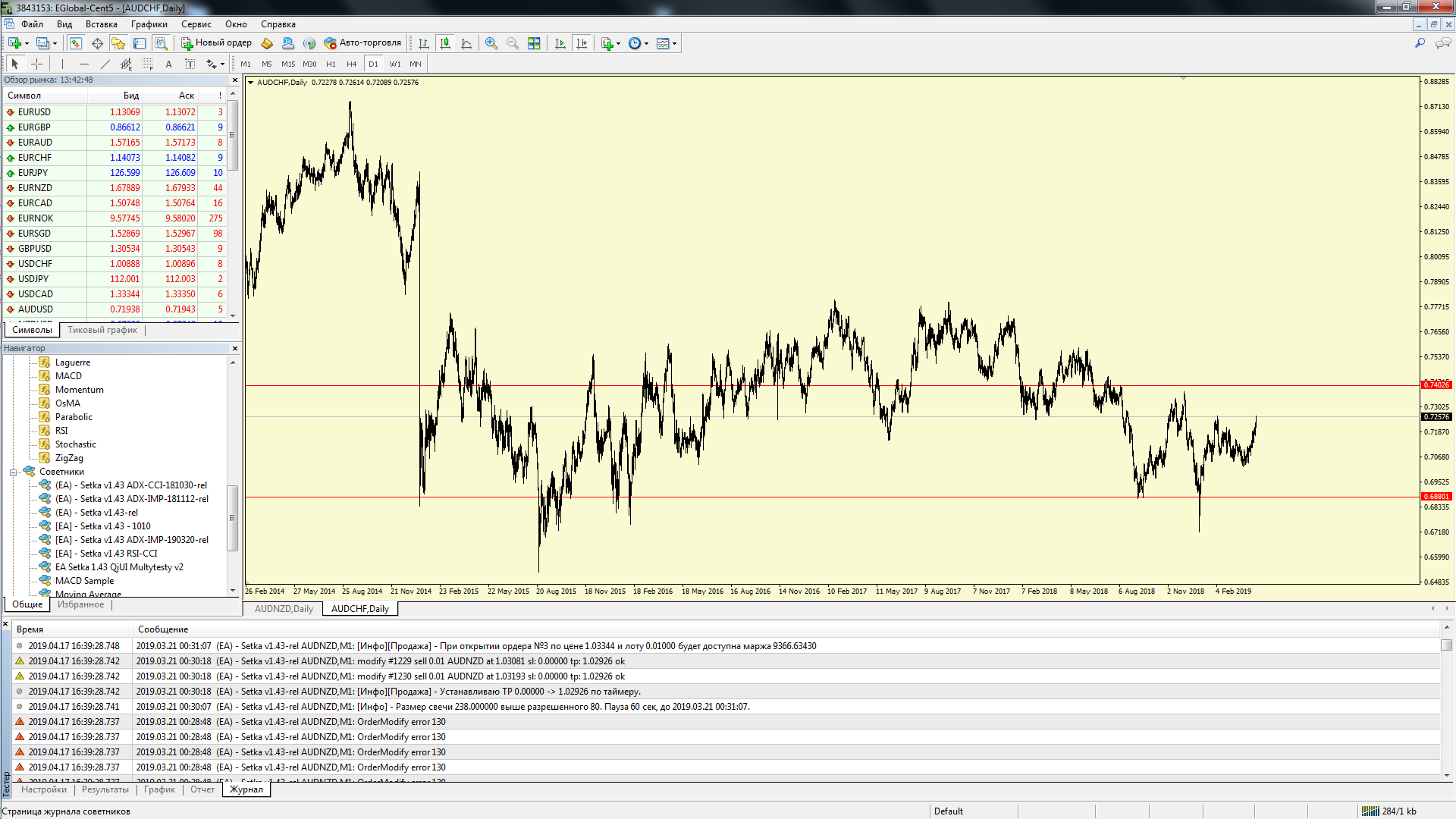Select the Fibonacci retracement tool

pyautogui.click(x=147, y=64)
